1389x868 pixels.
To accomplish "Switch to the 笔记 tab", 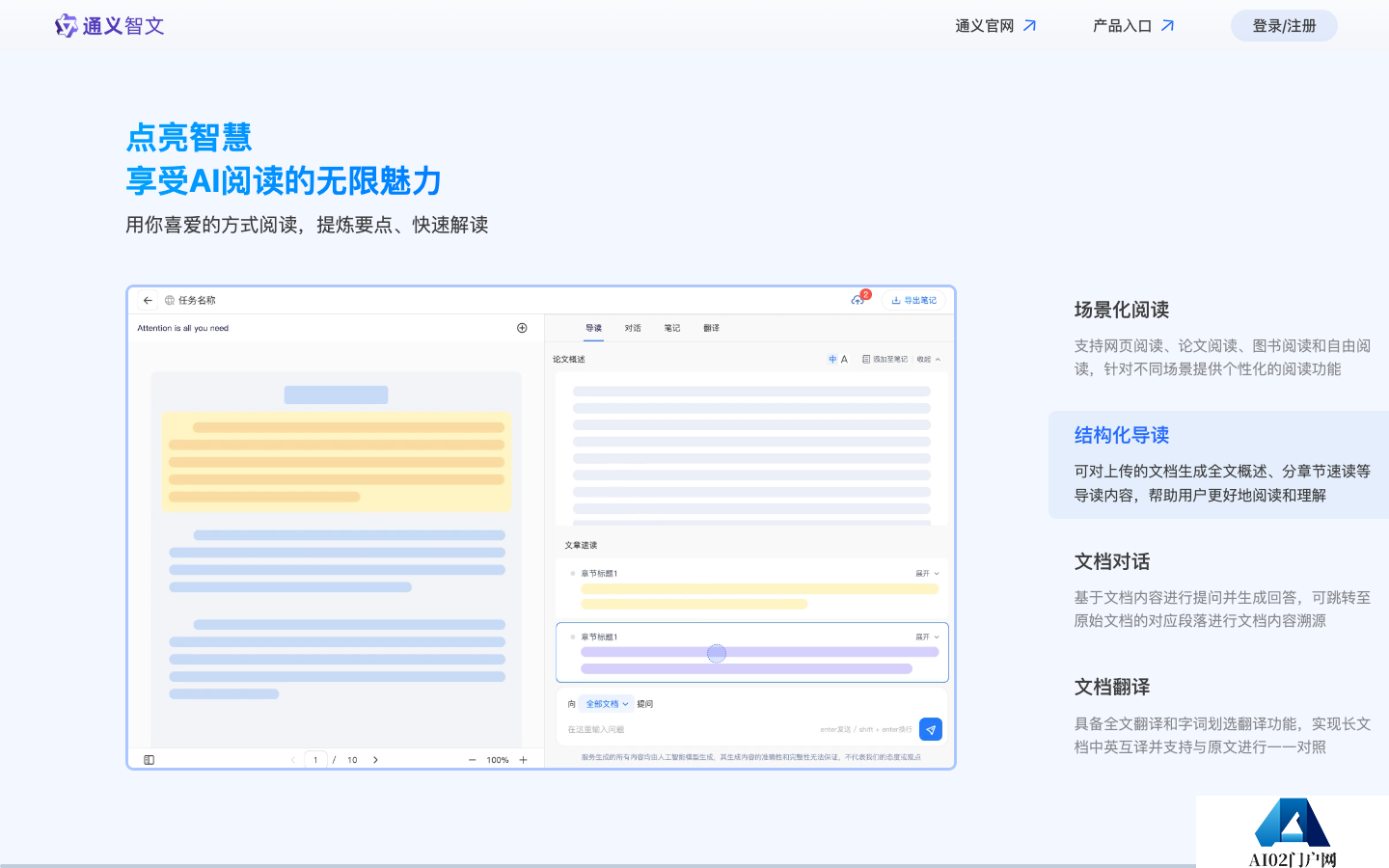I will [x=672, y=328].
